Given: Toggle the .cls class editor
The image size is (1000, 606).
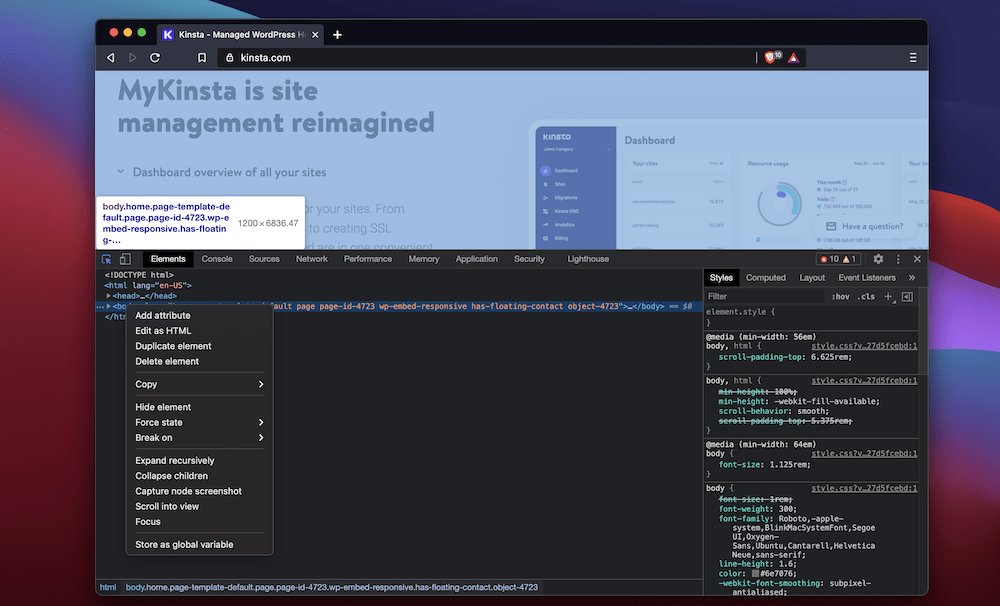Looking at the screenshot, I should pyautogui.click(x=866, y=296).
